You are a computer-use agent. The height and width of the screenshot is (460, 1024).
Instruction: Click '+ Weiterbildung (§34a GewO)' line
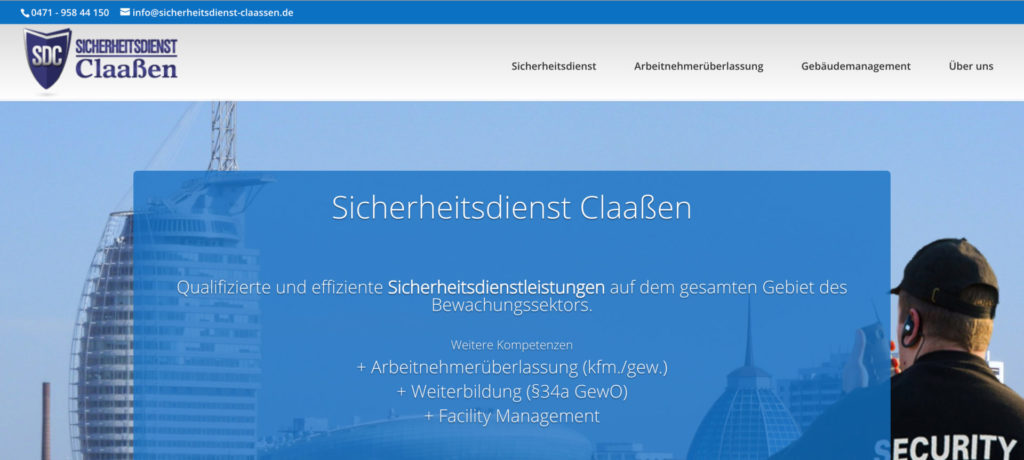(x=512, y=391)
